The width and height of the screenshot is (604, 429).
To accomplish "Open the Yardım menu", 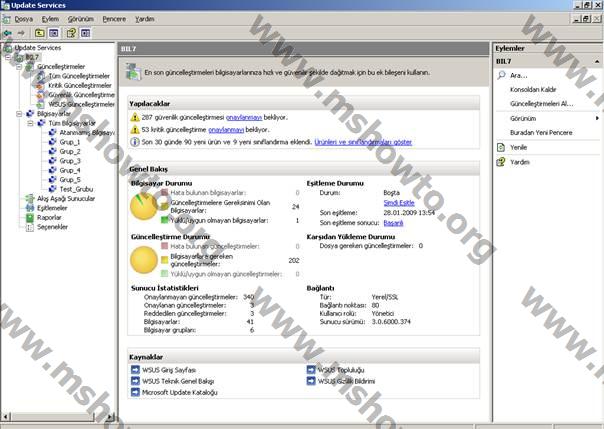I will (x=144, y=19).
